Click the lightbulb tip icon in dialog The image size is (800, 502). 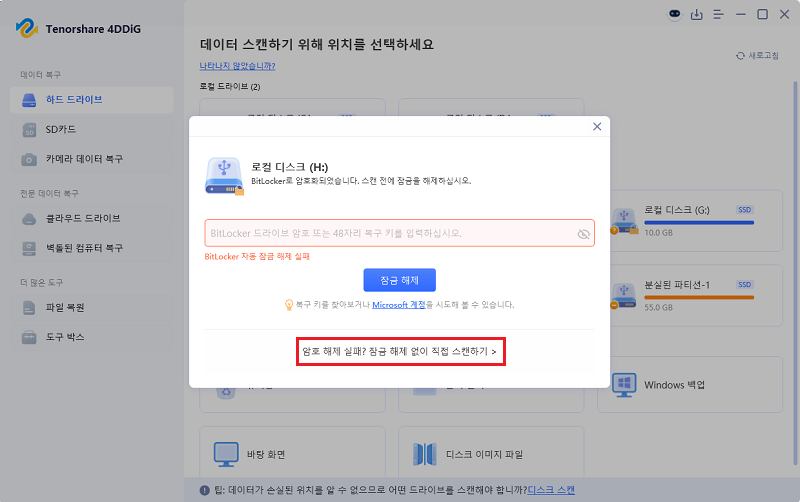tap(289, 305)
